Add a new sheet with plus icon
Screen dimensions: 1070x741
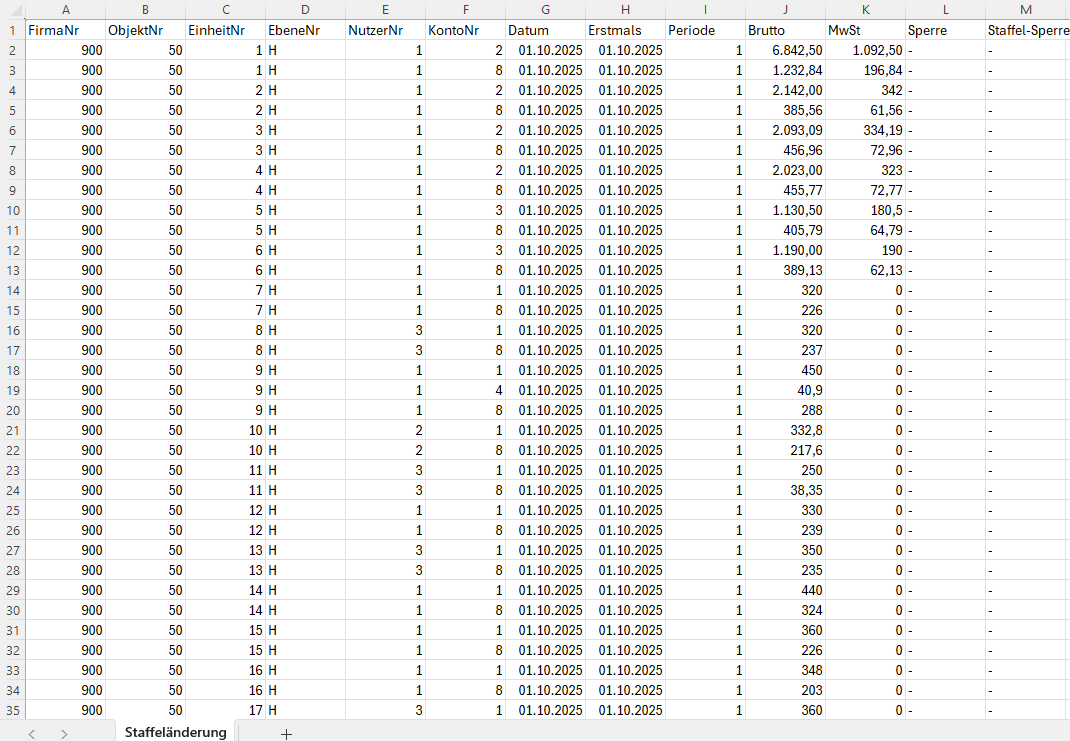point(287,733)
